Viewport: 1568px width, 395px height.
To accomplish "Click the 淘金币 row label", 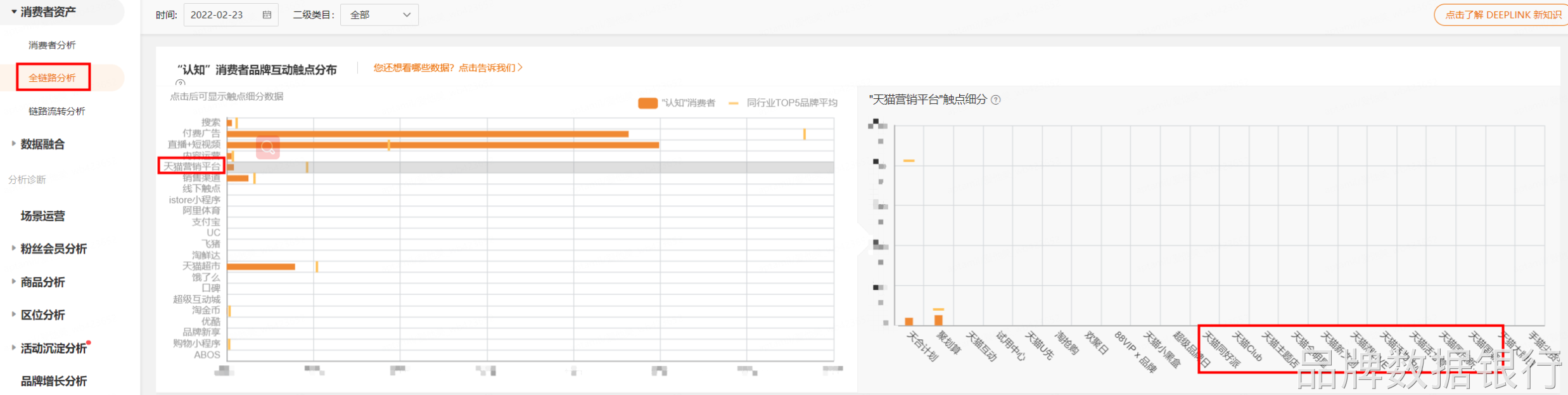I will (206, 310).
